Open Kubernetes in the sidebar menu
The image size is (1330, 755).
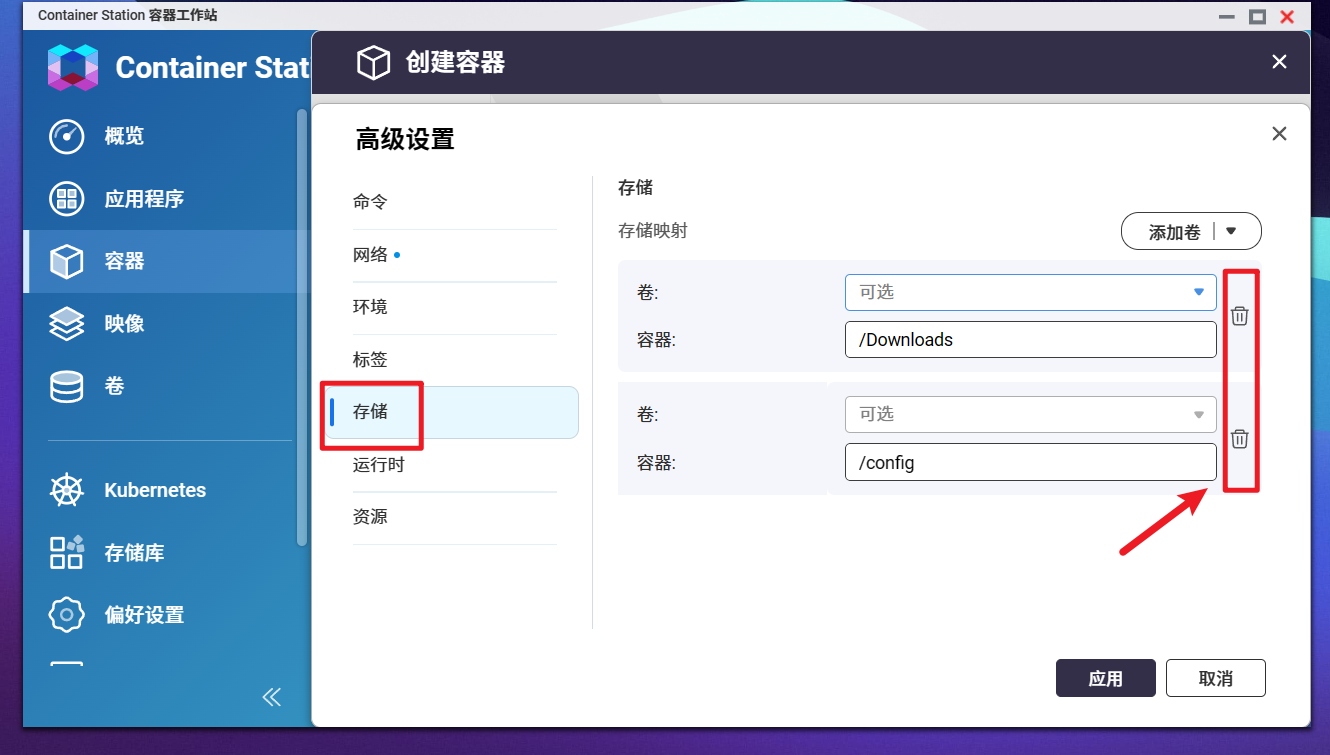[160, 490]
